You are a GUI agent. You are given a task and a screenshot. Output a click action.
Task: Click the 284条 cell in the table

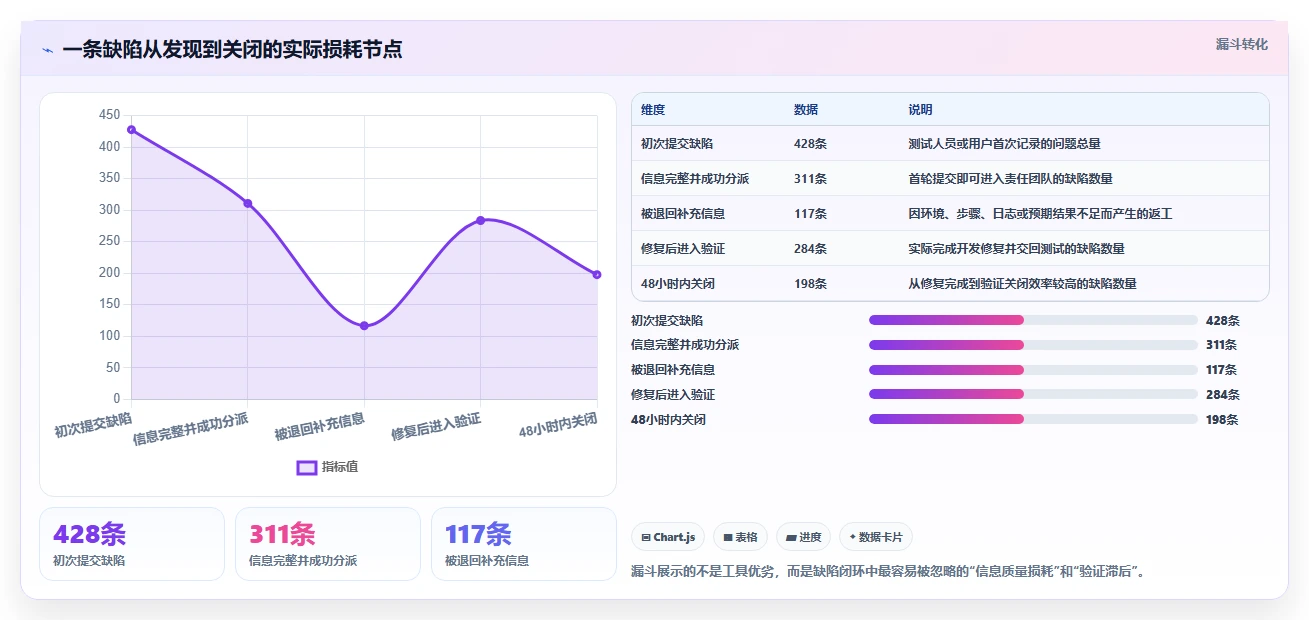click(x=810, y=249)
